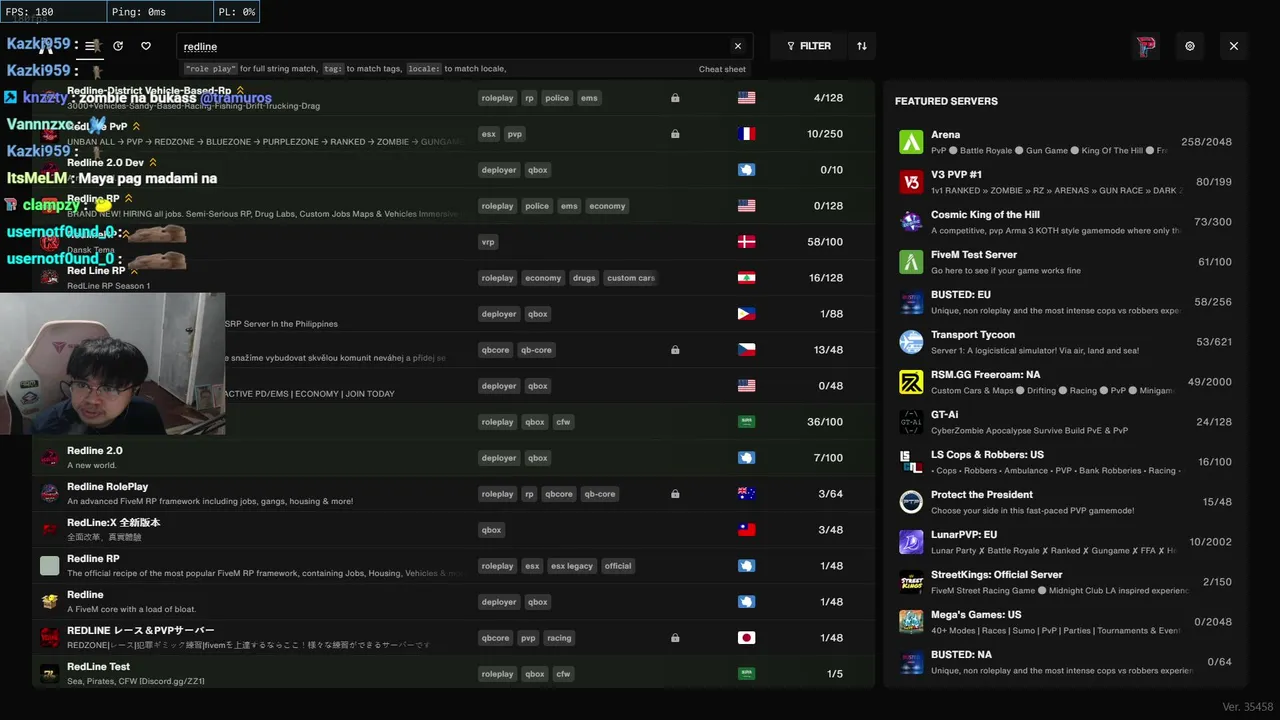This screenshot has height=720, width=1280.
Task: Open the Arena featured server
Action: tap(1067, 142)
